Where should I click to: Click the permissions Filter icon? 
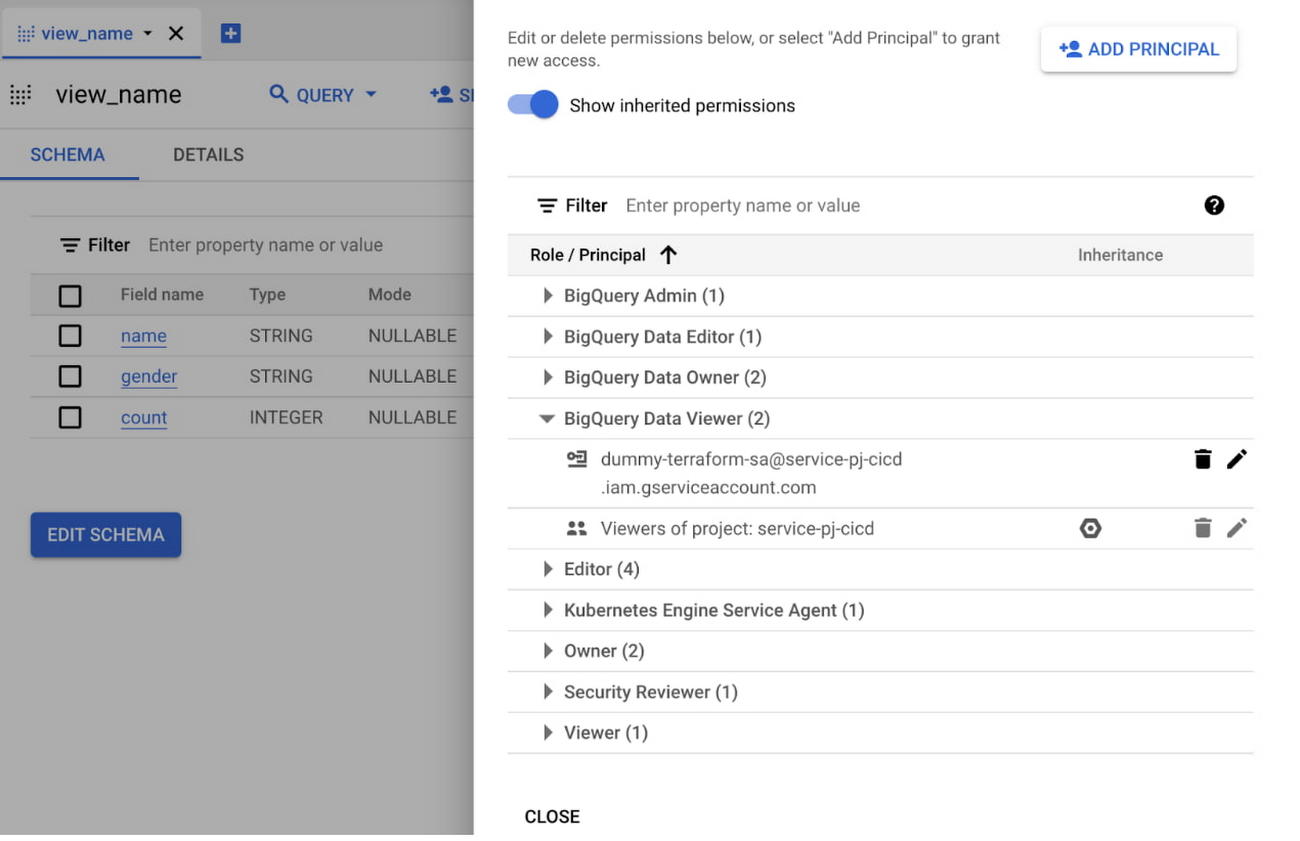click(547, 206)
